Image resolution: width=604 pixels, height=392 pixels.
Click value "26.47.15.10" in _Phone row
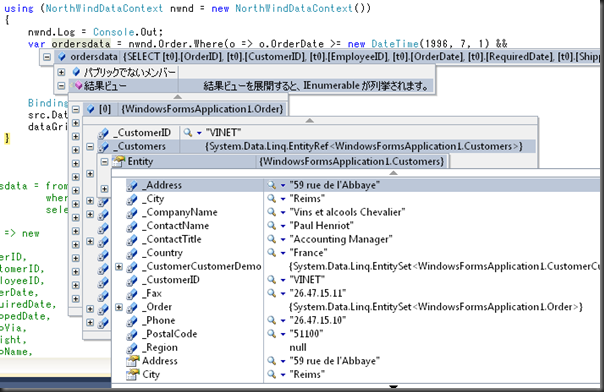coord(317,320)
